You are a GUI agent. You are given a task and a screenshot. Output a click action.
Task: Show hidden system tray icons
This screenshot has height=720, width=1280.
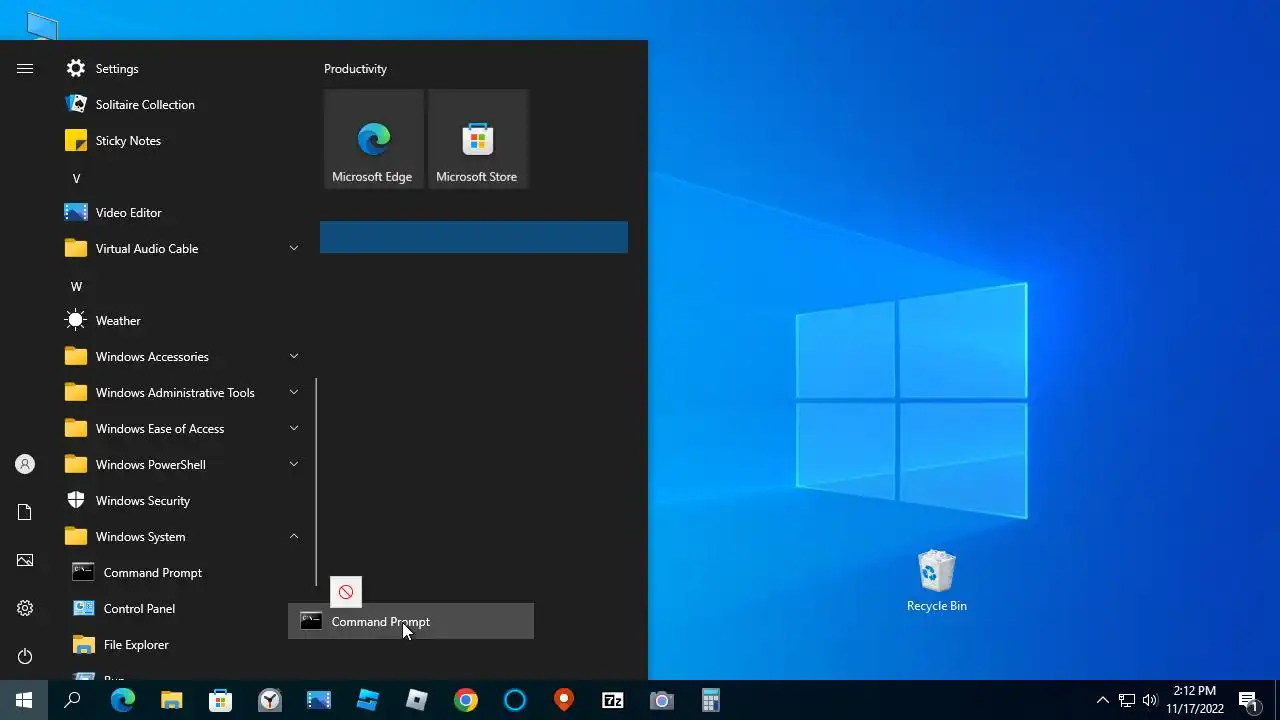point(1103,700)
